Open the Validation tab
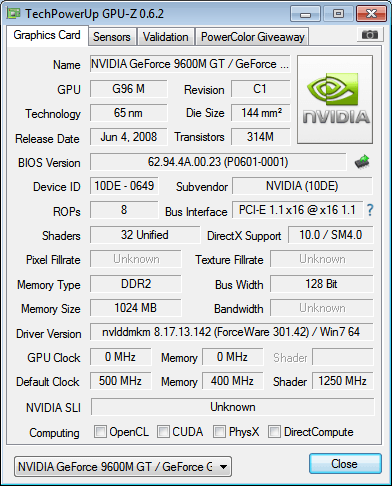 tap(166, 37)
